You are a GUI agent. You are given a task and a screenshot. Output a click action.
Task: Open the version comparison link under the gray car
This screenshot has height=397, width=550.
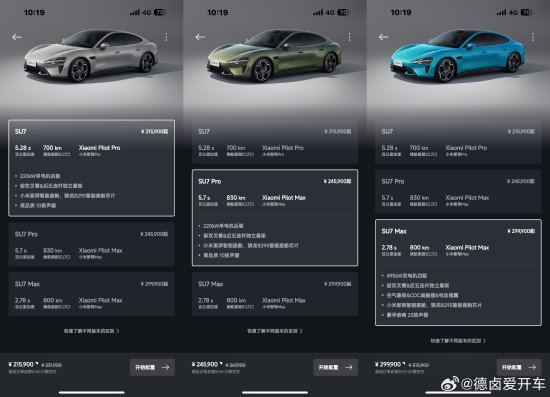(92, 331)
